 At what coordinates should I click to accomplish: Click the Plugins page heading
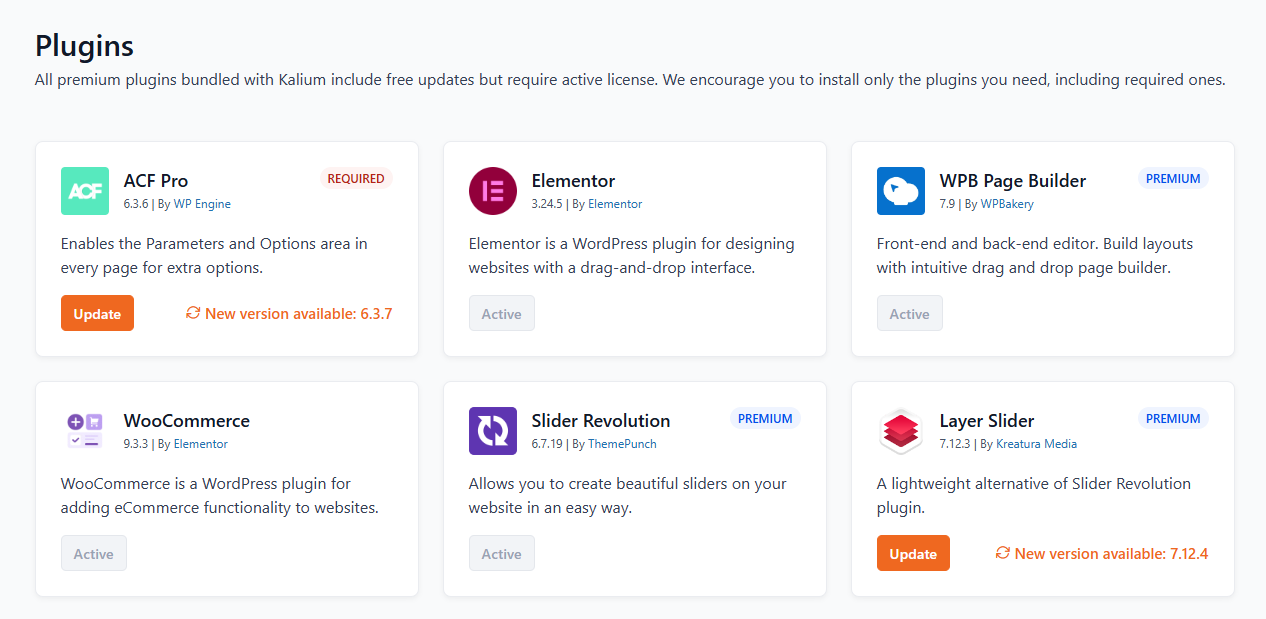coord(84,46)
